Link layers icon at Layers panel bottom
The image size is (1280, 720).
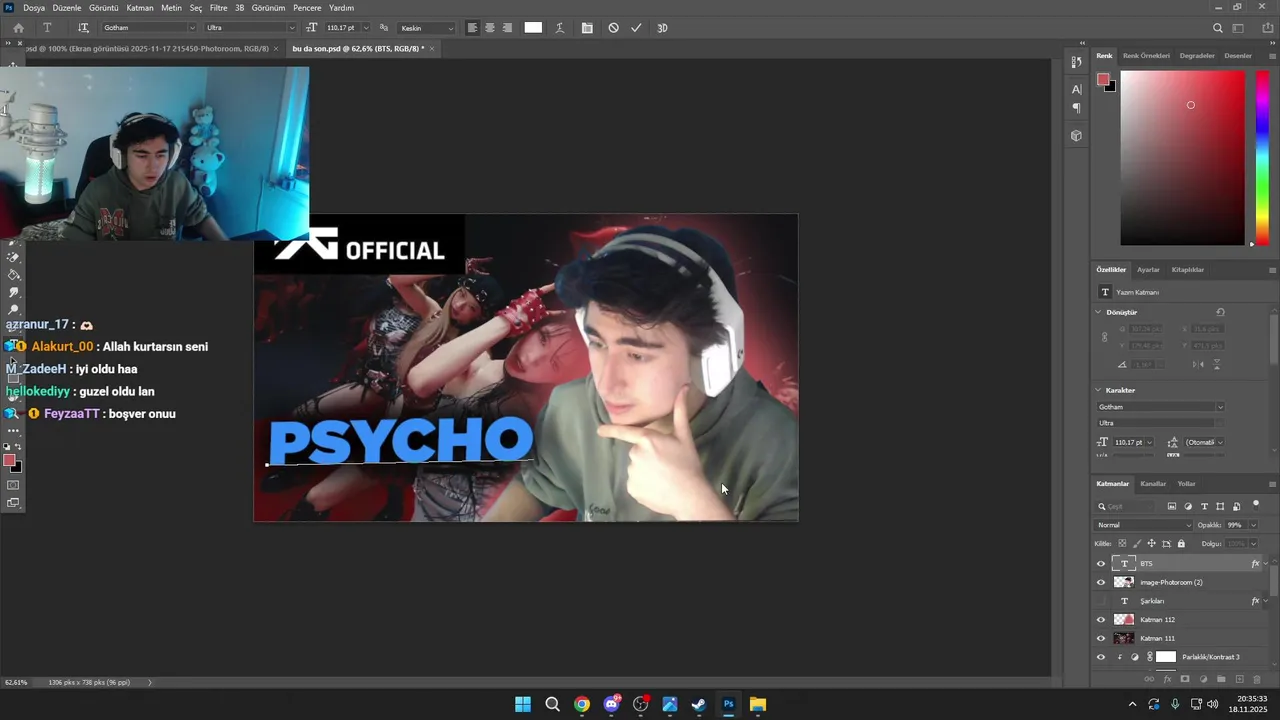[1149, 679]
